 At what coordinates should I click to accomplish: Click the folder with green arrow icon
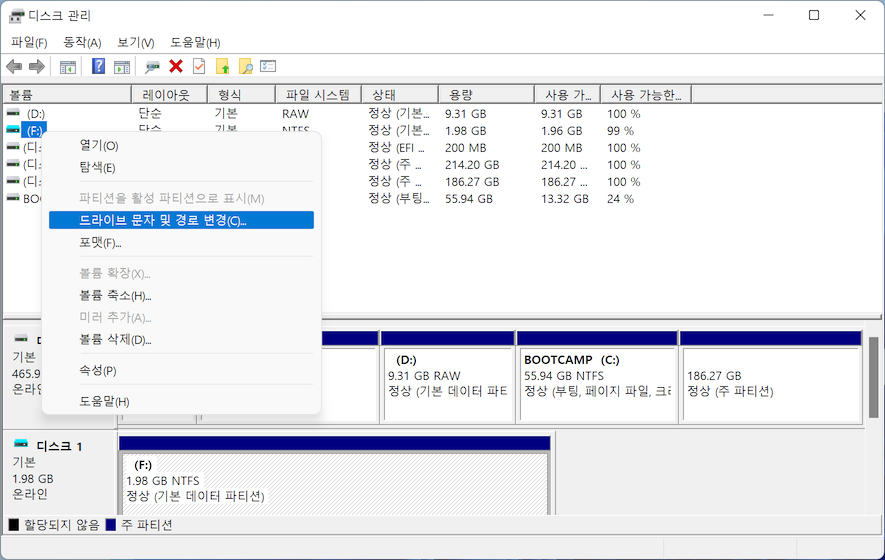[223, 67]
